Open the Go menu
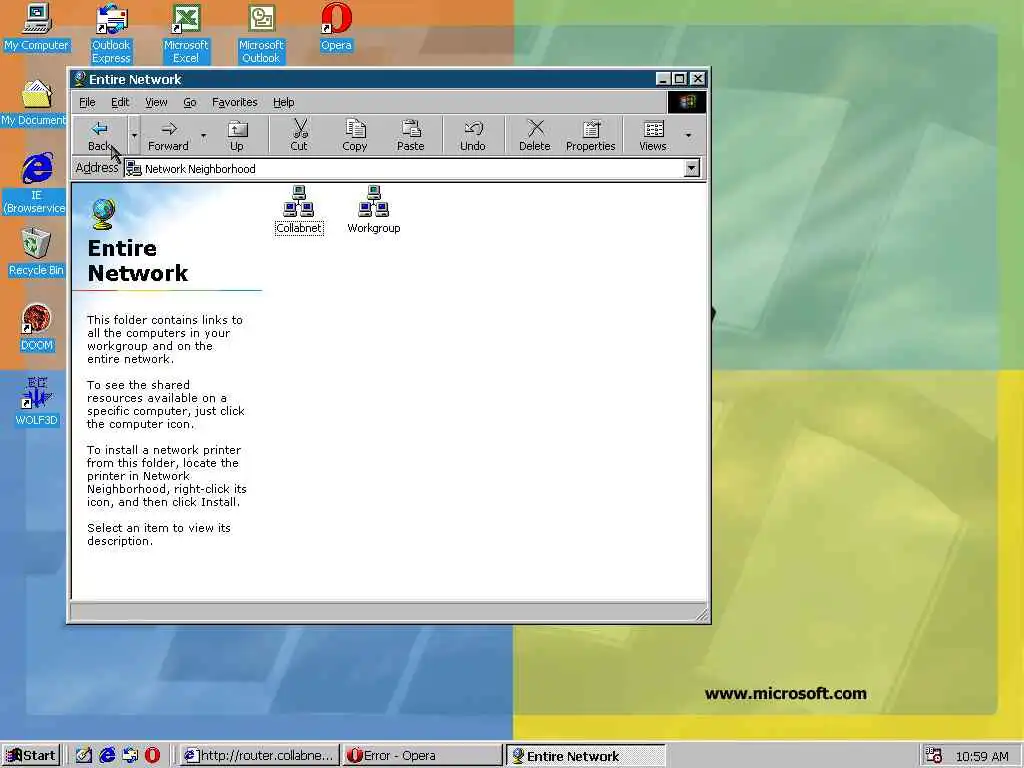Screen dimensions: 1024x768 click(189, 102)
